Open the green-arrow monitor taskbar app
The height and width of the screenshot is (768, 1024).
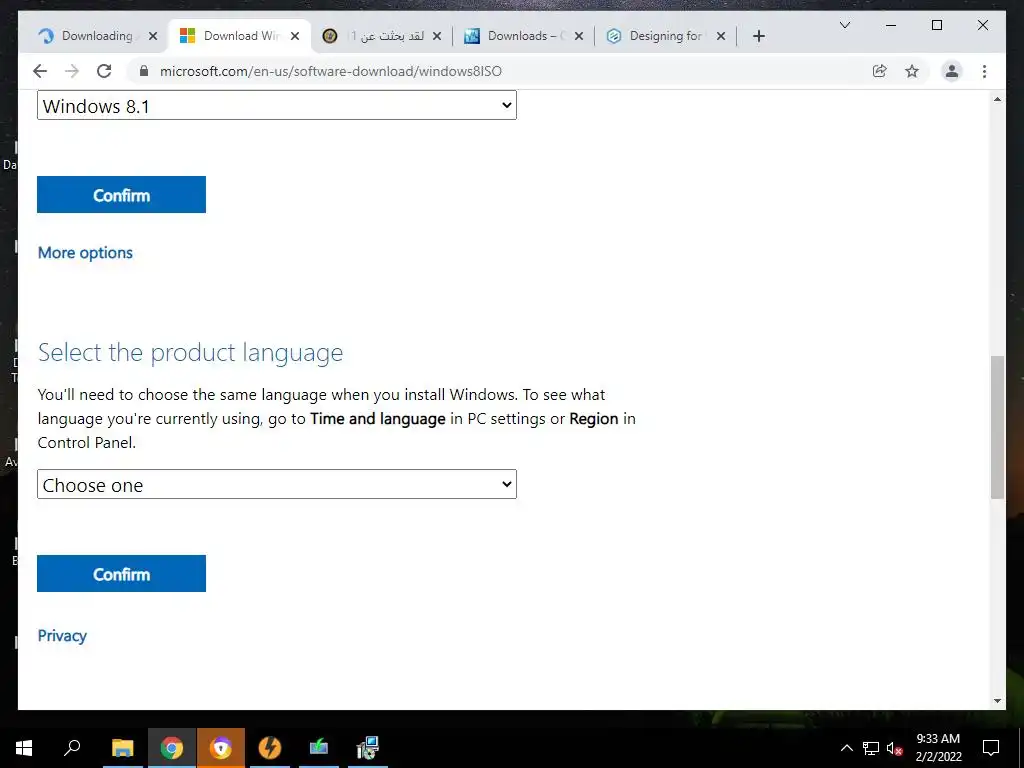tap(319, 748)
